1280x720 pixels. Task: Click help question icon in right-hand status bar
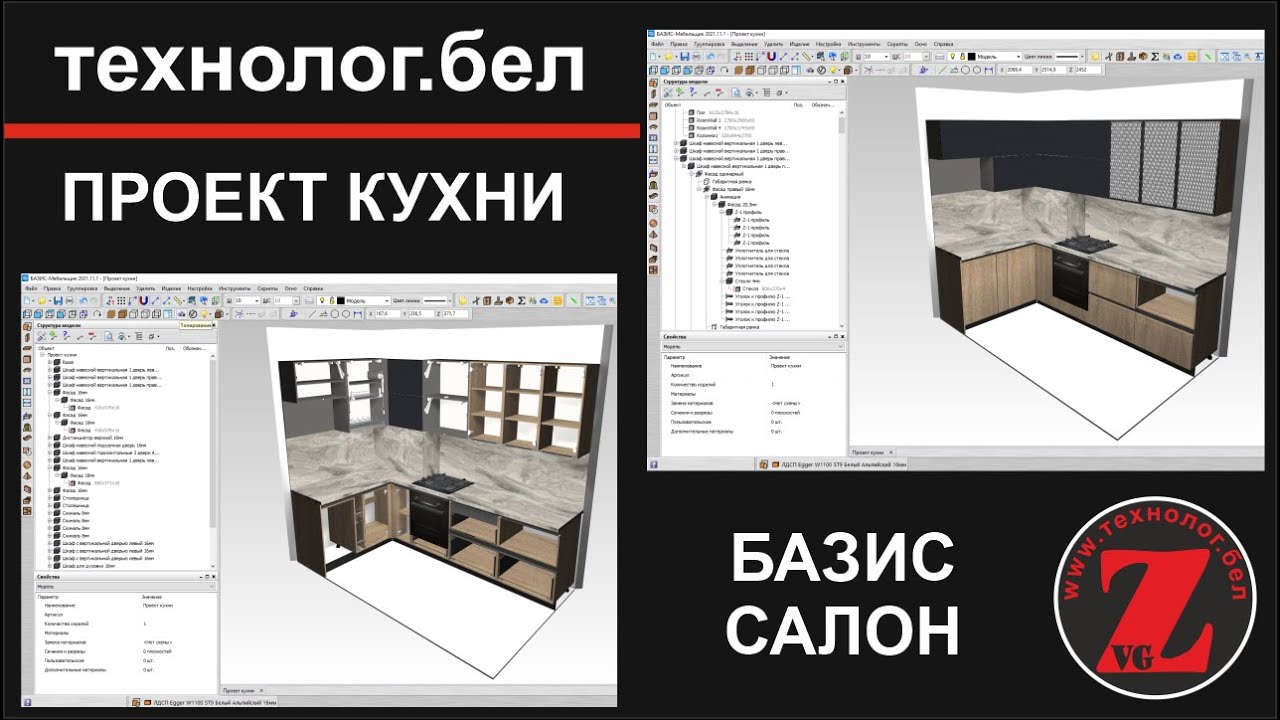pos(654,464)
